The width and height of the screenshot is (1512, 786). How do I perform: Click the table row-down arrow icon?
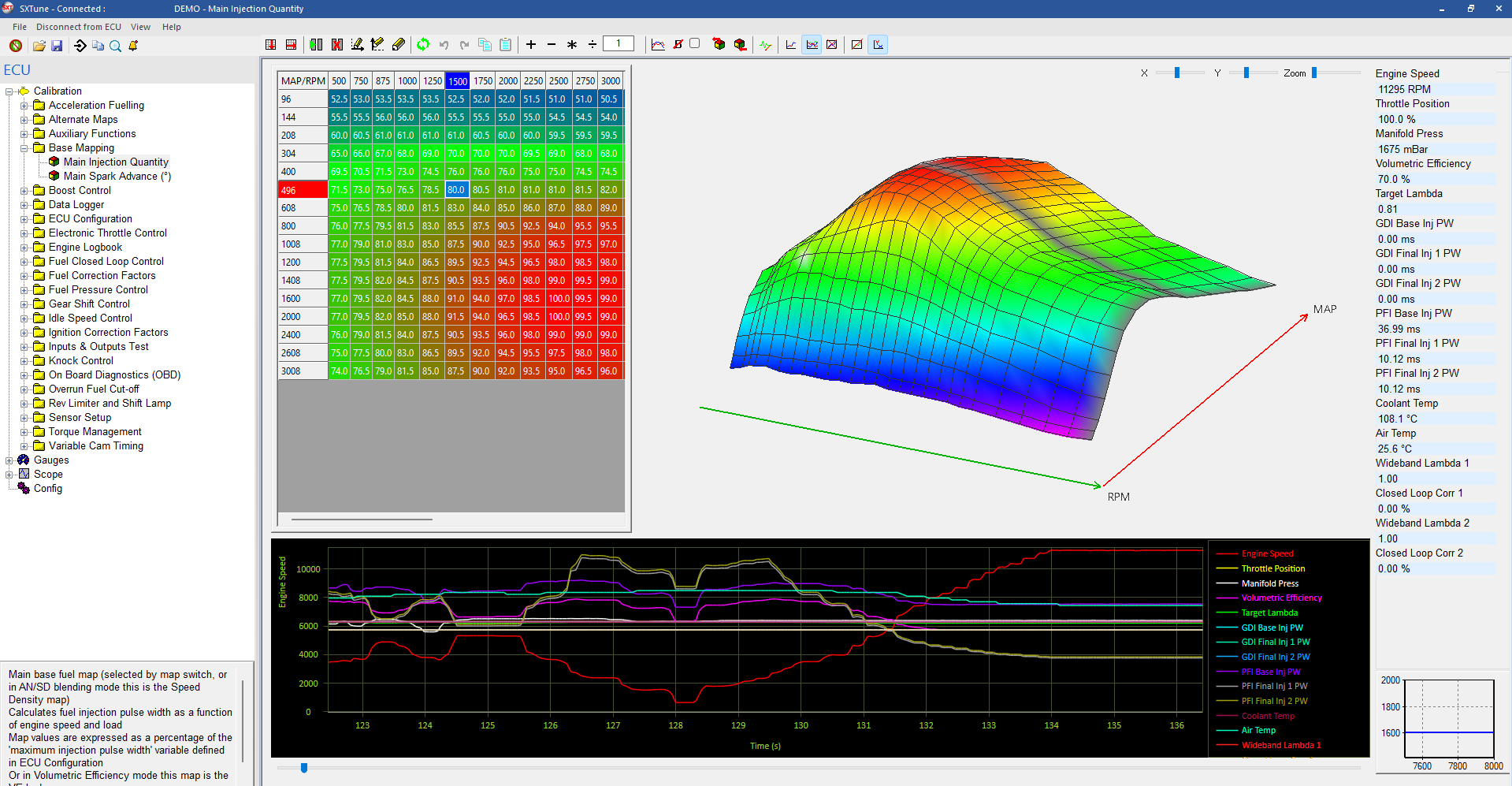[x=270, y=45]
